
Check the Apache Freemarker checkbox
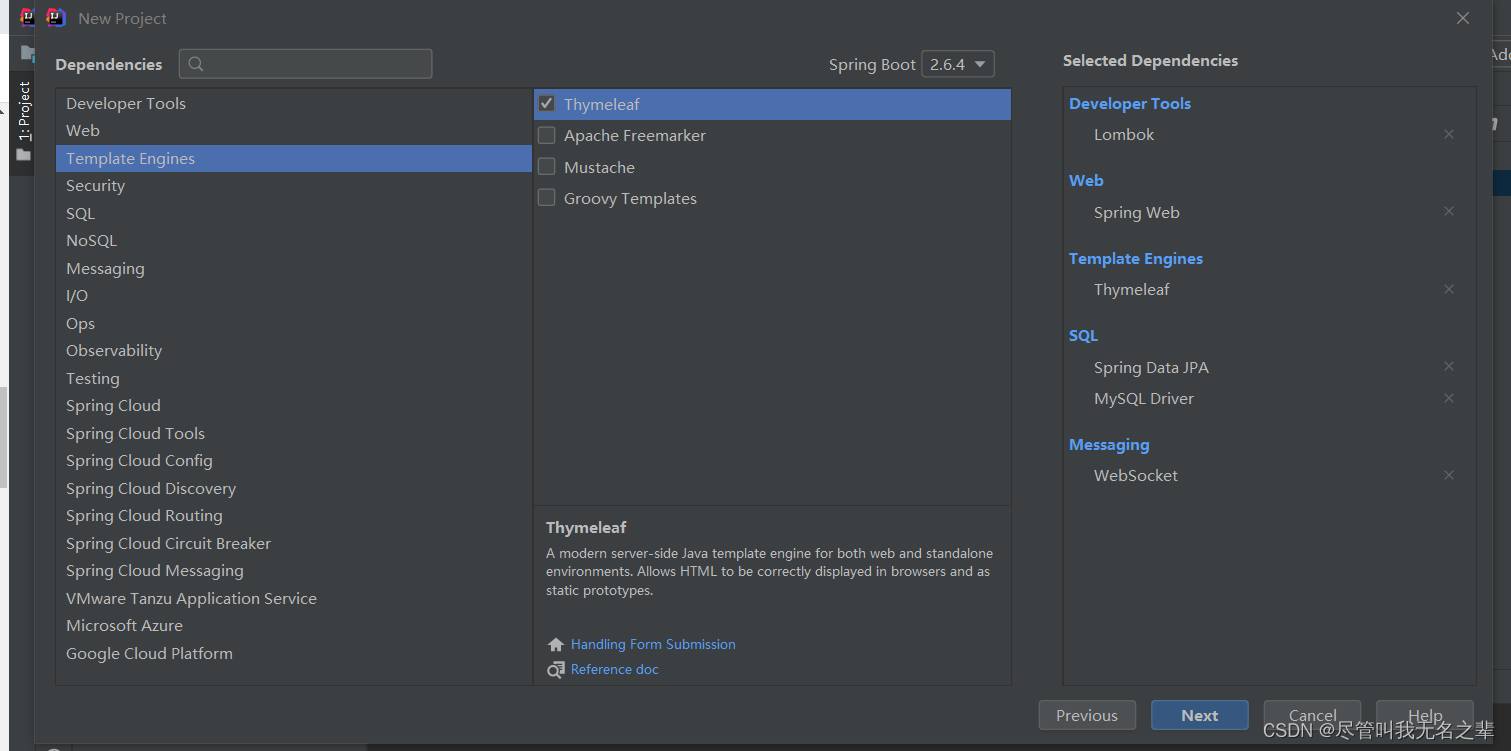click(x=547, y=135)
